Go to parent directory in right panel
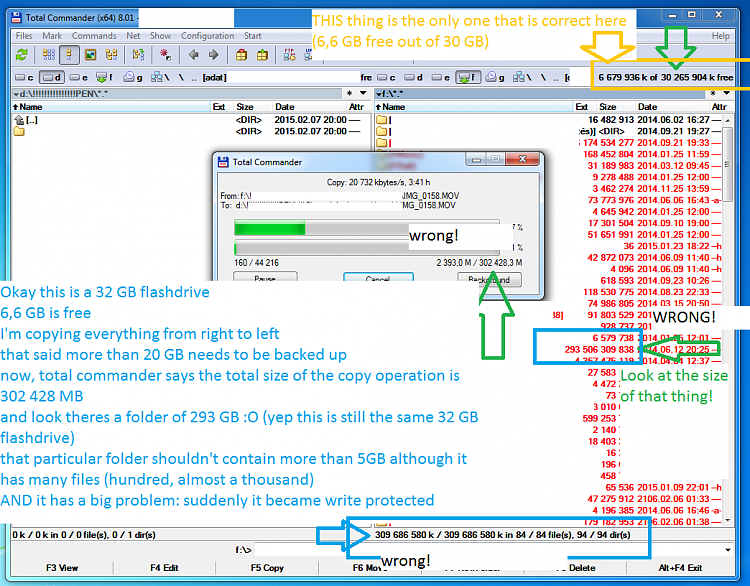 tap(556, 77)
